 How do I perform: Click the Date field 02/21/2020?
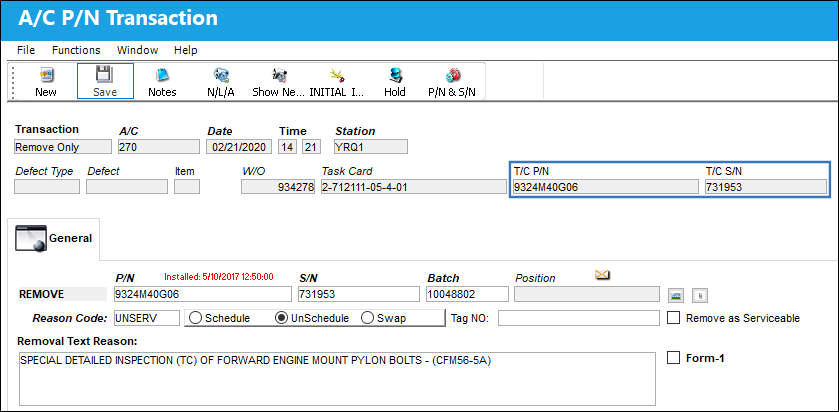coord(239,147)
